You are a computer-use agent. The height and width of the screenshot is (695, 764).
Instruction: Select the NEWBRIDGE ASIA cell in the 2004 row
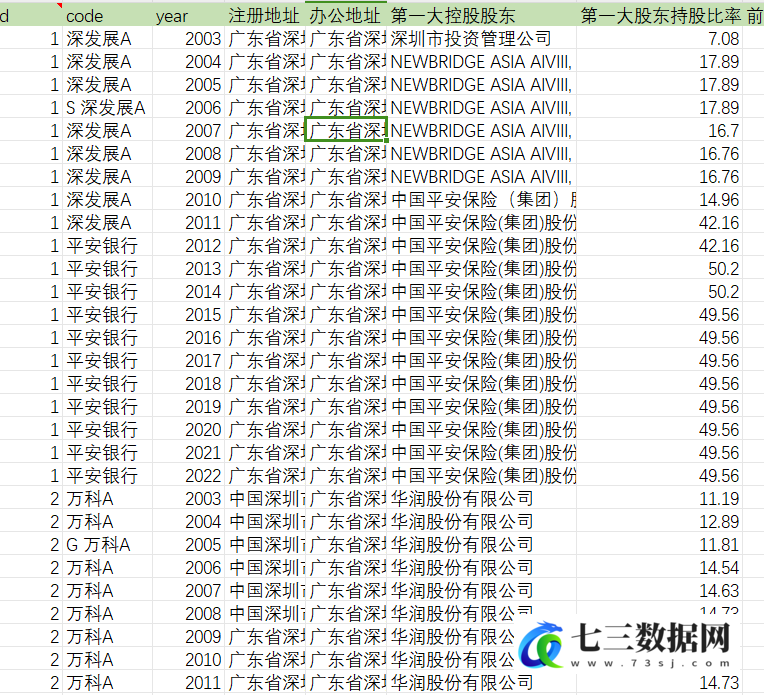click(x=481, y=61)
